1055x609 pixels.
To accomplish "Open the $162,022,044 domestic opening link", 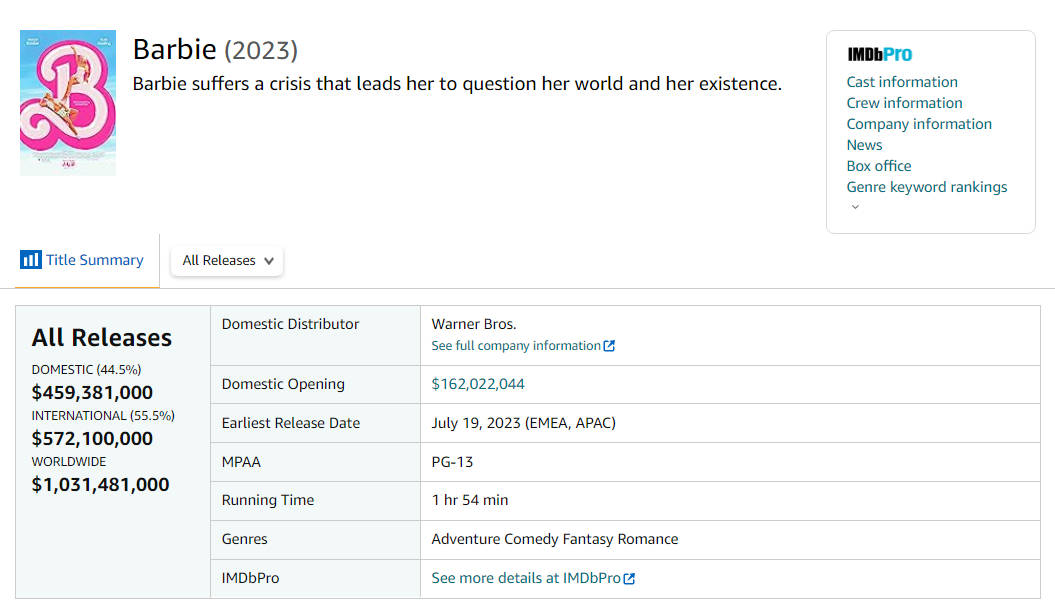I will pyautogui.click(x=477, y=384).
